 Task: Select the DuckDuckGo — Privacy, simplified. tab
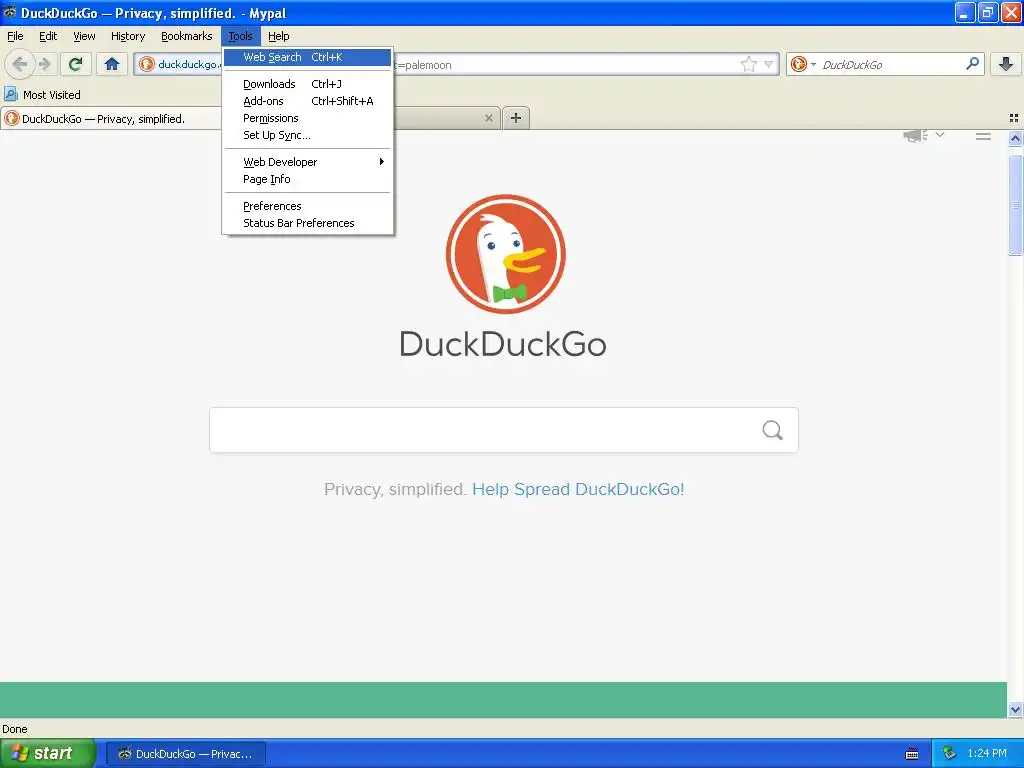(111, 118)
